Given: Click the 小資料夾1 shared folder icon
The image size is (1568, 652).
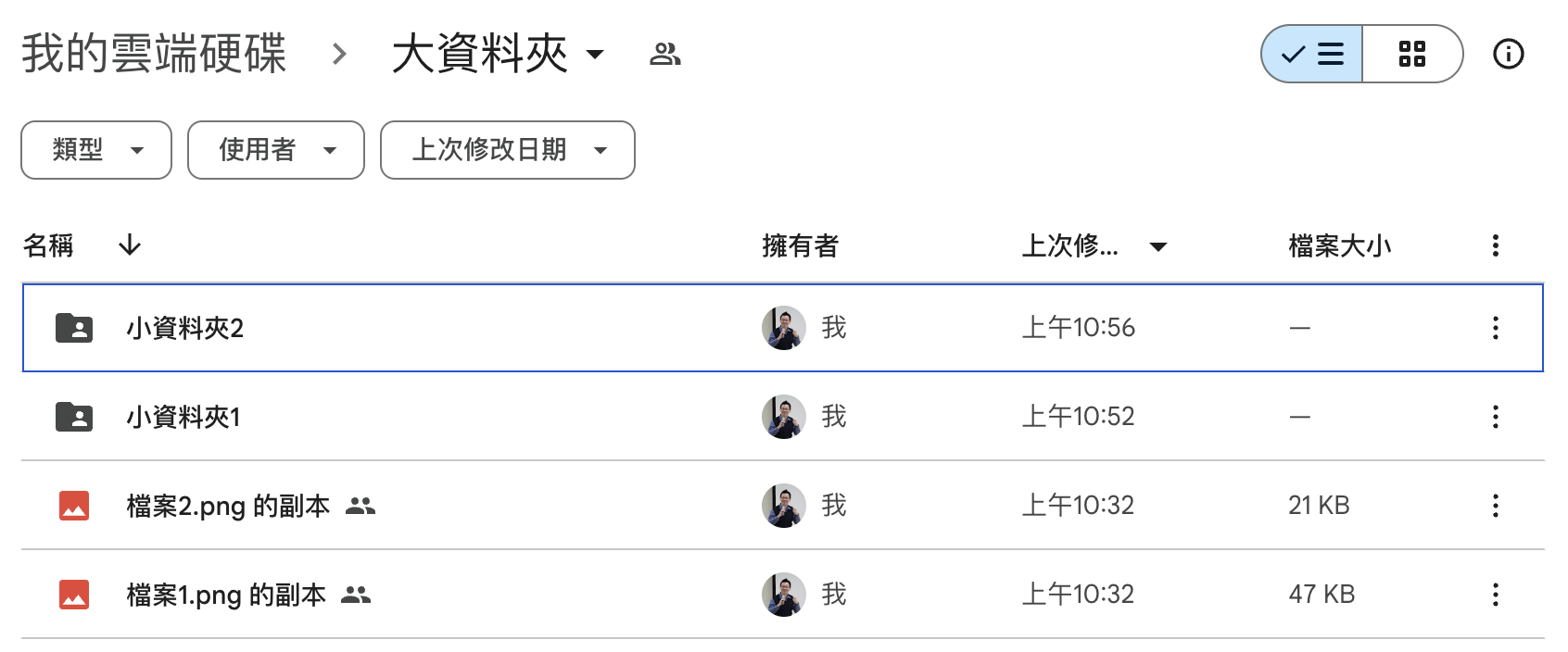Looking at the screenshot, I should pyautogui.click(x=74, y=417).
